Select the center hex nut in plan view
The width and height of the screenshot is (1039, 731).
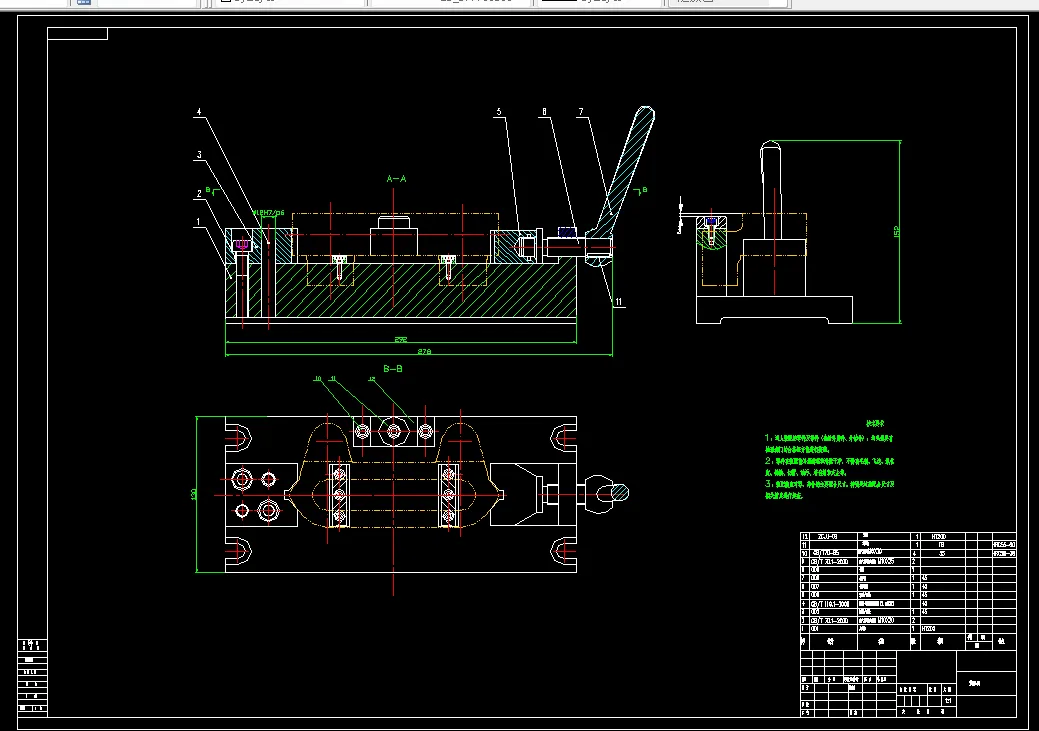[x=393, y=432]
